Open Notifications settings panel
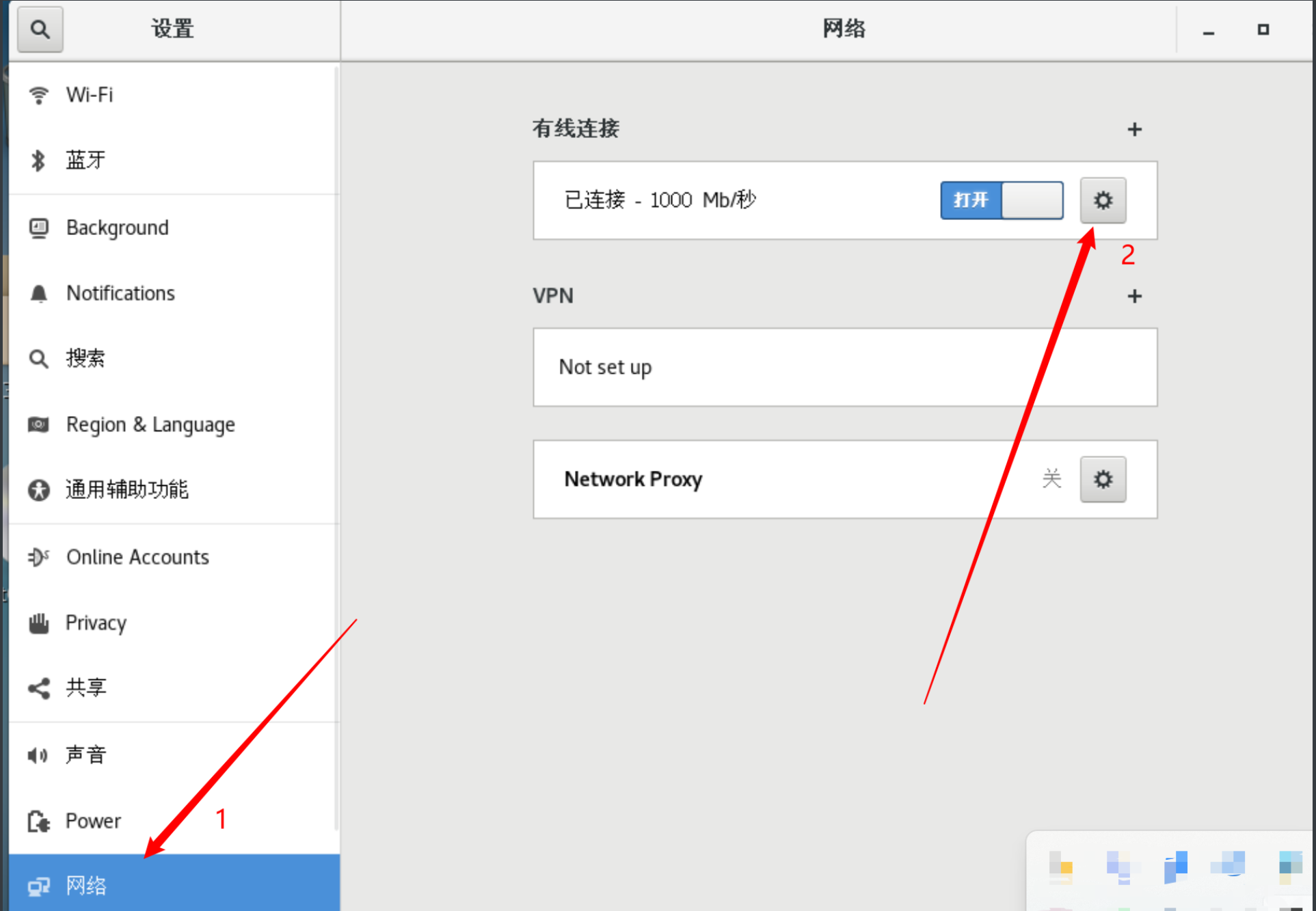Image resolution: width=1316 pixels, height=911 pixels. click(x=120, y=293)
